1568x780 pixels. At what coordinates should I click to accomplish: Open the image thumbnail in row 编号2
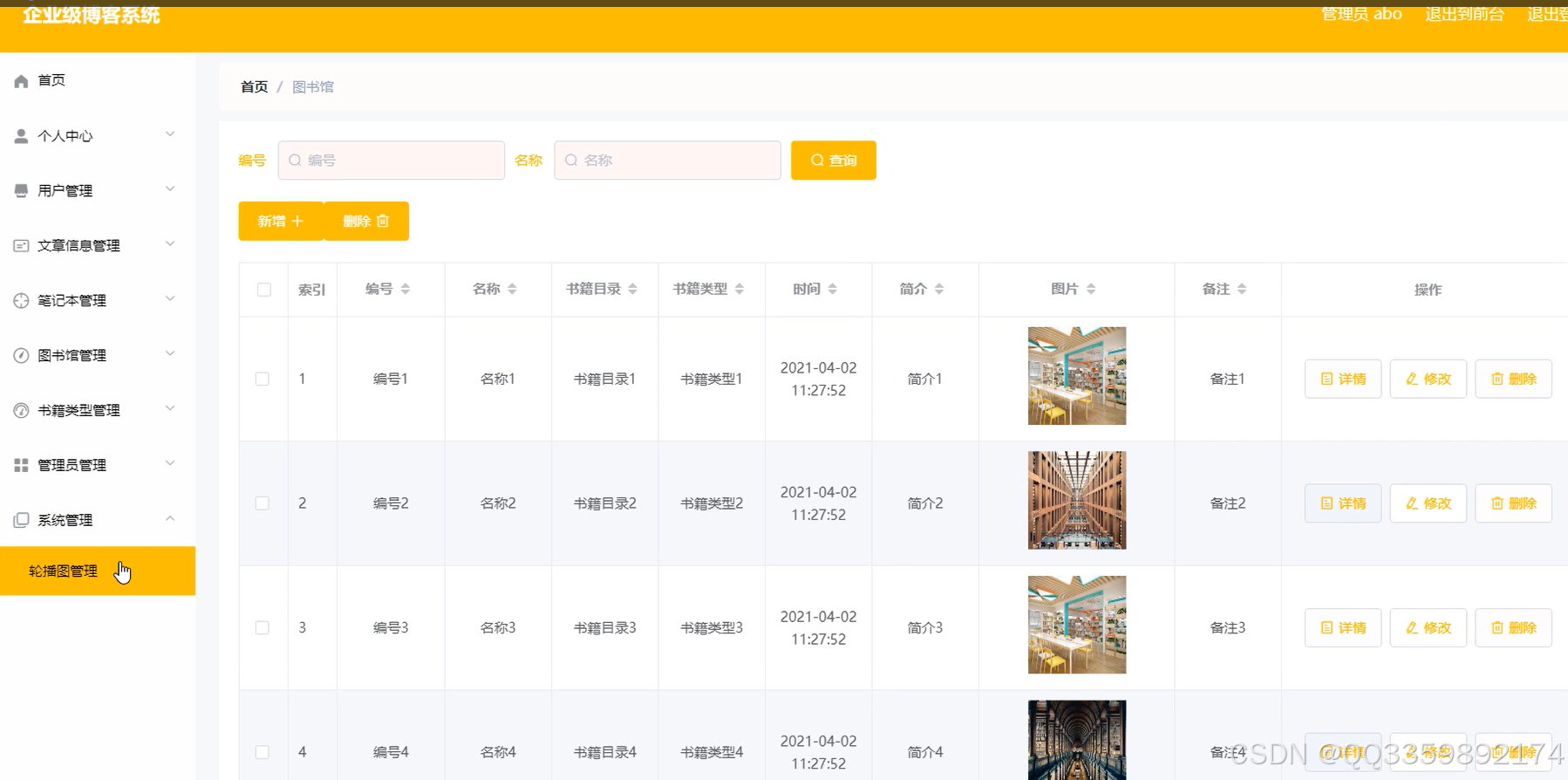1077,500
